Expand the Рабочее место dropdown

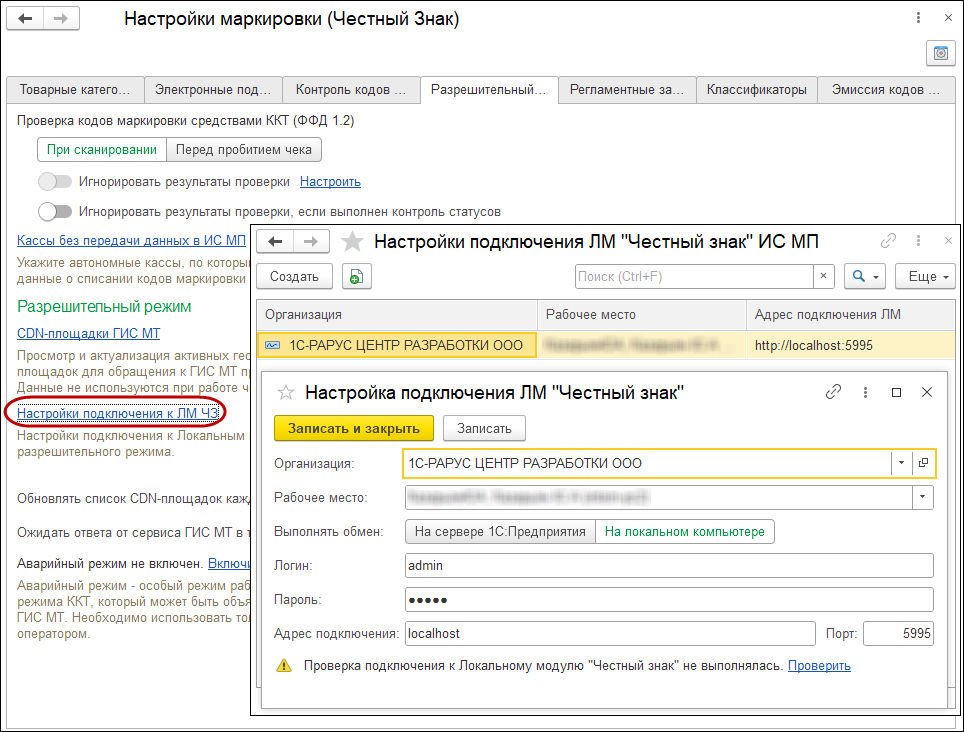[922, 497]
